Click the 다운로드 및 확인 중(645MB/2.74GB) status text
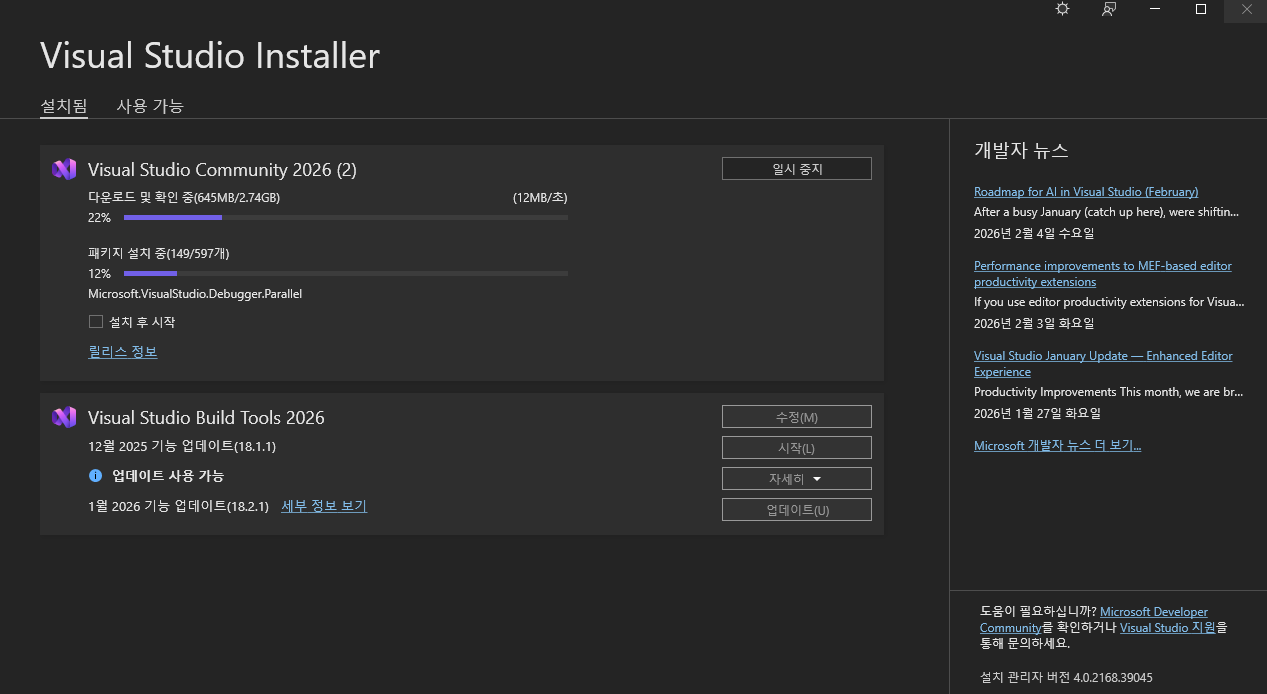The image size is (1267, 694). 184,198
